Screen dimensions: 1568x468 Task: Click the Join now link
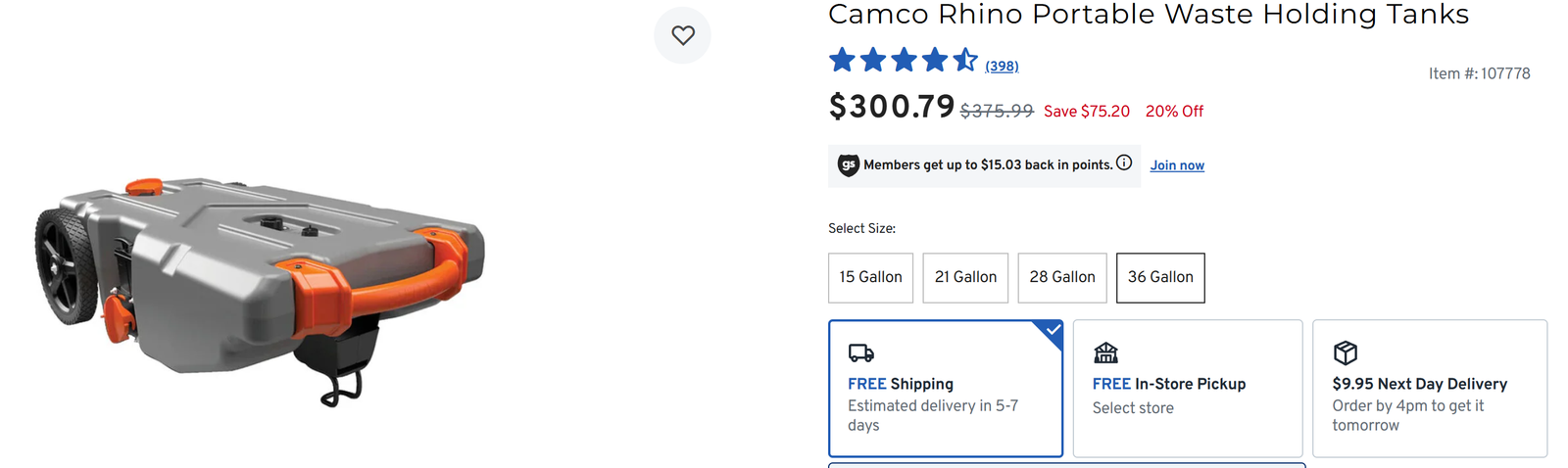point(1177,165)
